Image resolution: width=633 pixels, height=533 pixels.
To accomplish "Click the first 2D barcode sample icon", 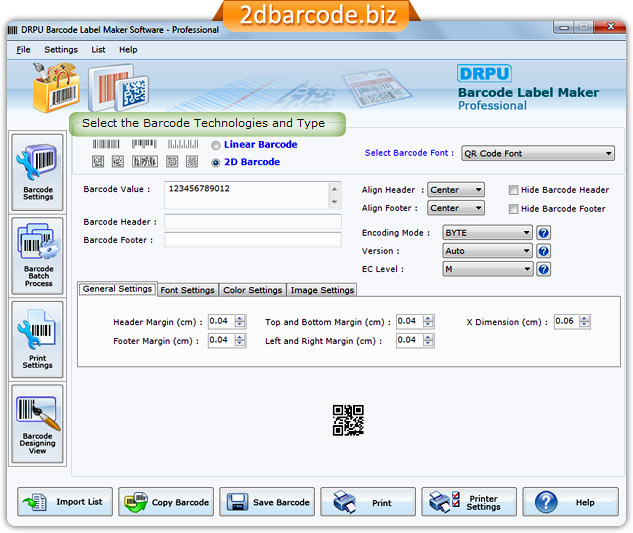I will point(98,162).
